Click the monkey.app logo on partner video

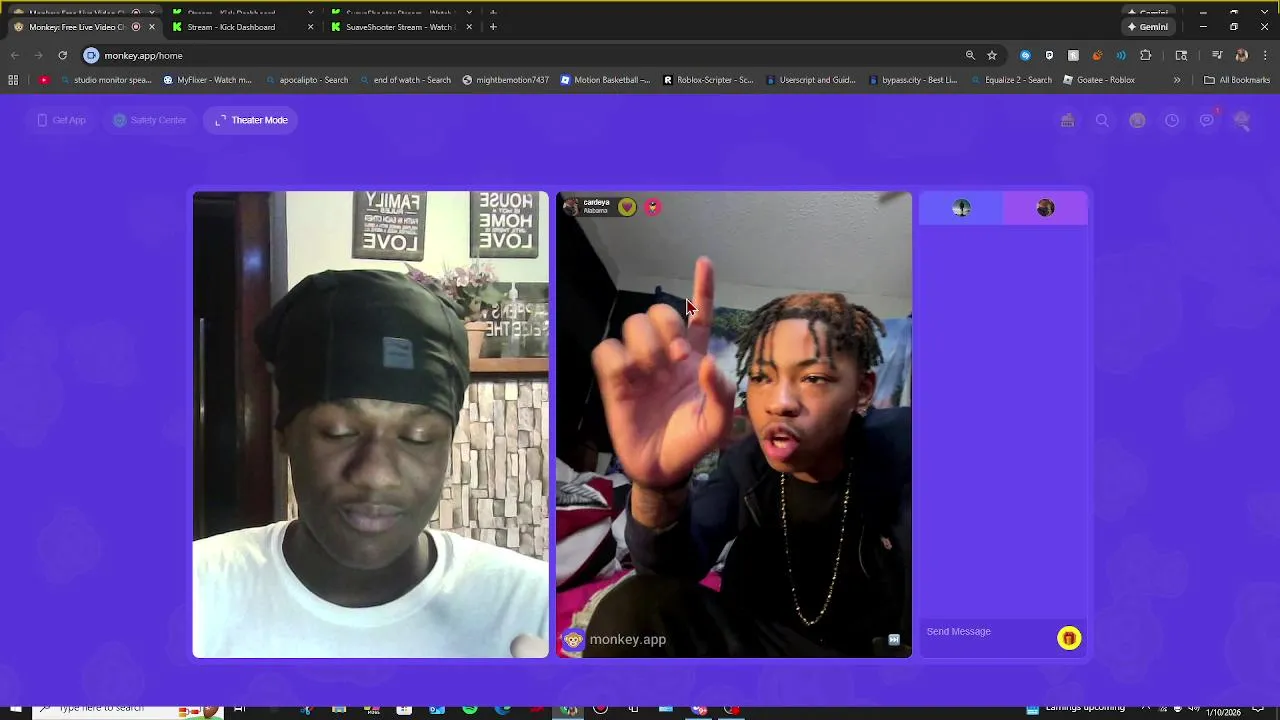point(615,640)
